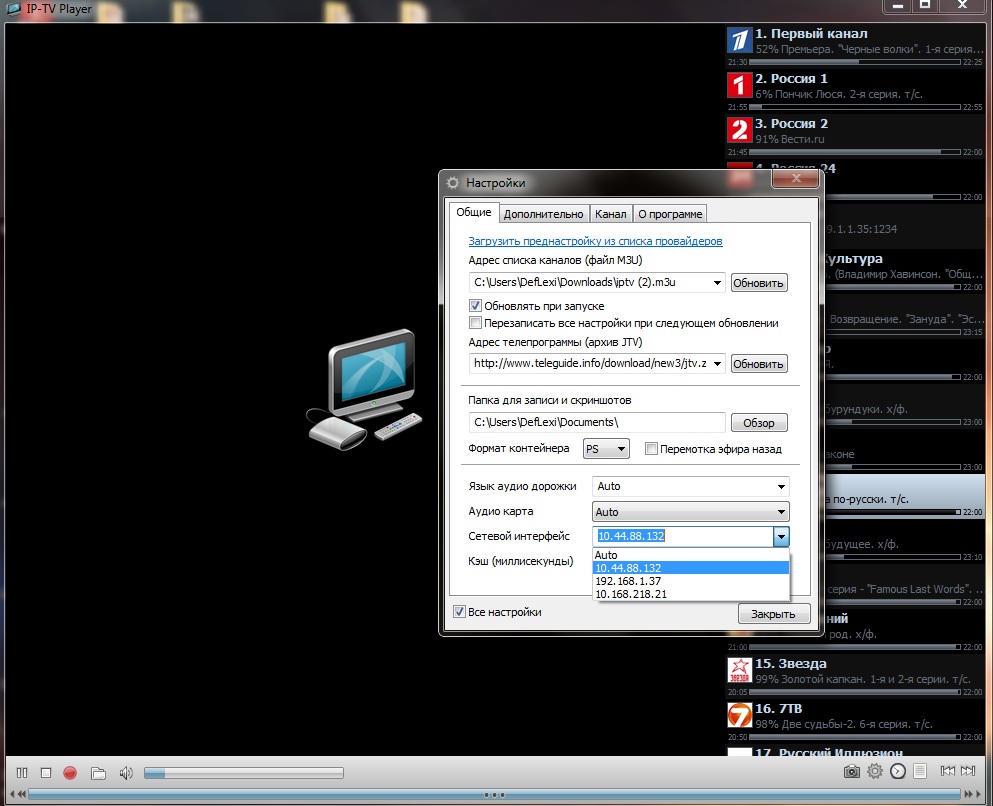Viewport: 993px width, 806px height.
Task: Click the IP-TV Player title bar icon
Action: pos(13,9)
